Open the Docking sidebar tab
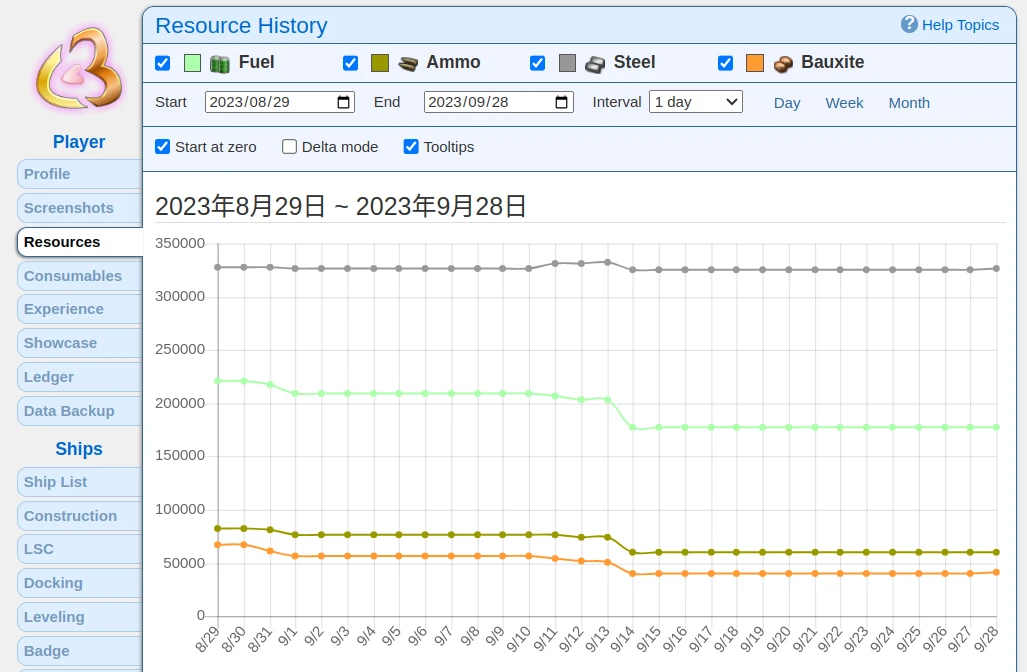 point(80,583)
